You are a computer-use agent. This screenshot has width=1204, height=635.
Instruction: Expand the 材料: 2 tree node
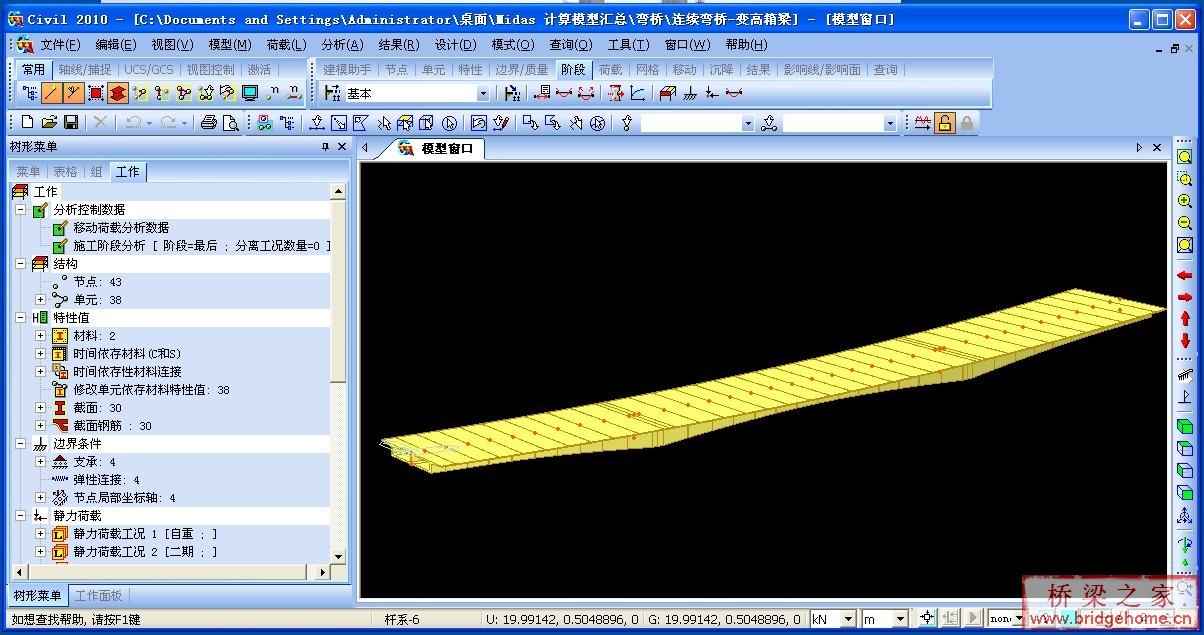coord(41,336)
